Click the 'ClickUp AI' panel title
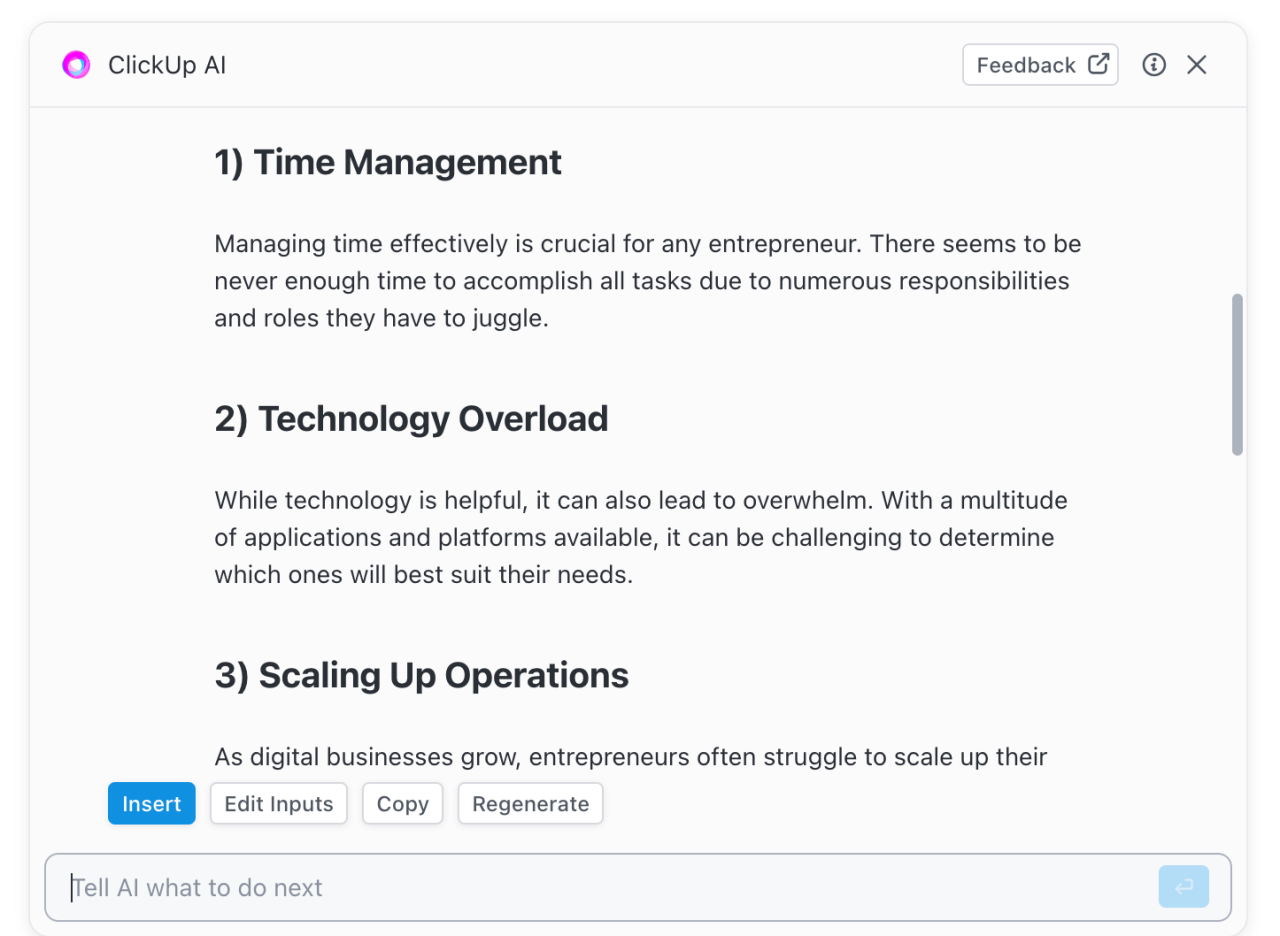Image resolution: width=1280 pixels, height=936 pixels. point(167,66)
